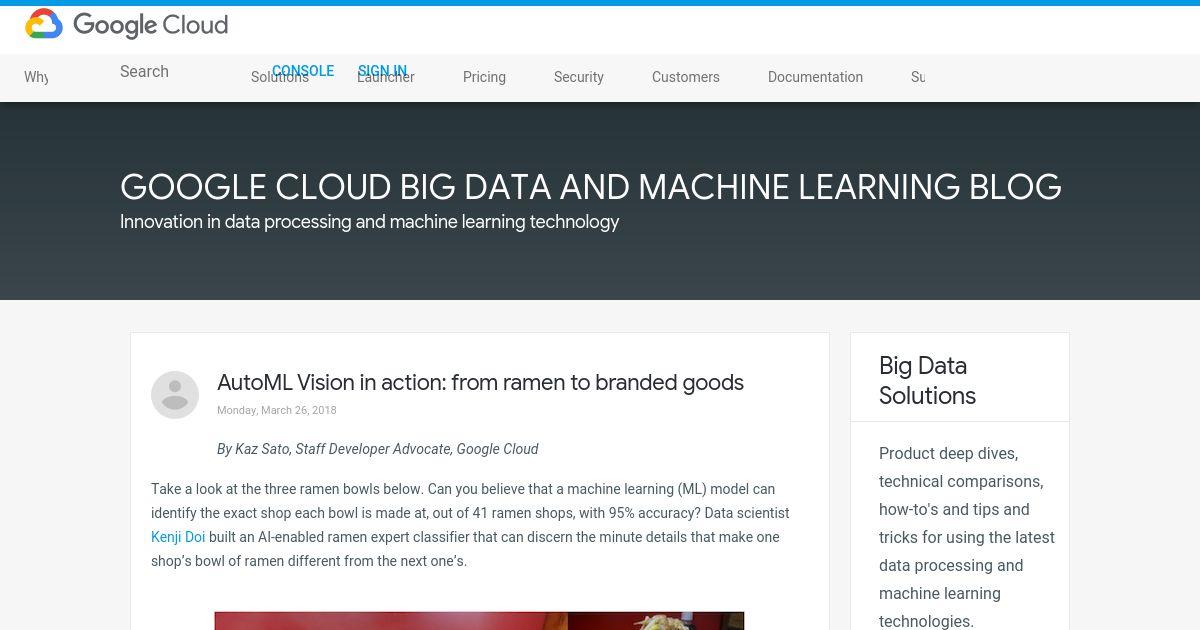Click the paragraph starting 'Take a look'

tap(470, 525)
